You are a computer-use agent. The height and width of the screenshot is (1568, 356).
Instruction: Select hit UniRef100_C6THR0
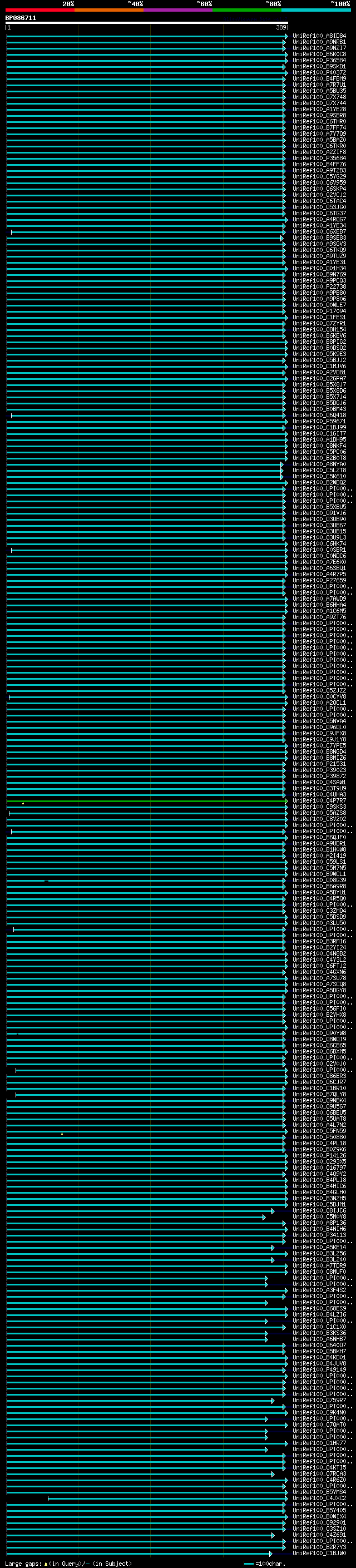click(319, 122)
